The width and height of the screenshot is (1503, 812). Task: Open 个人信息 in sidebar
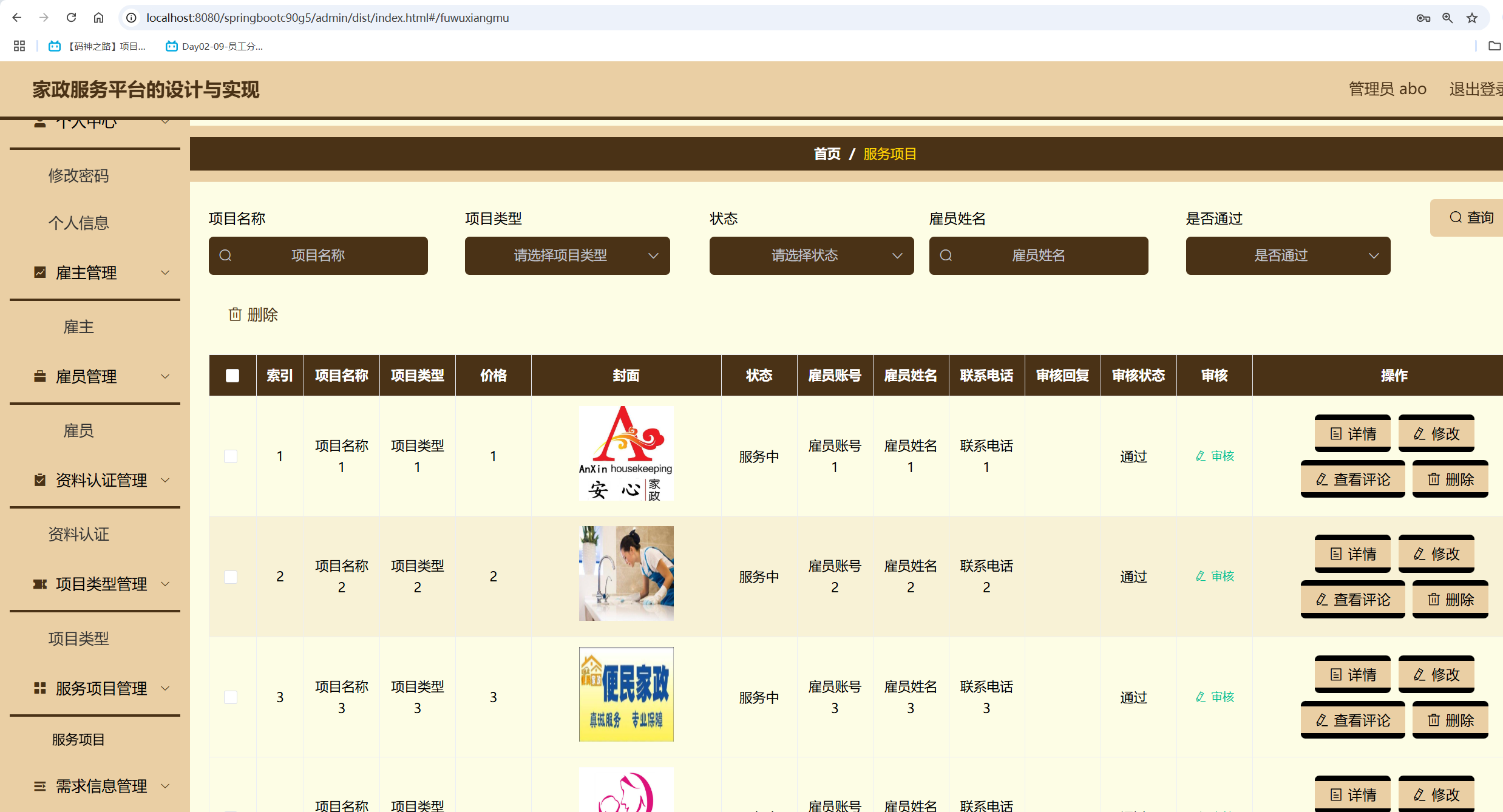point(79,223)
